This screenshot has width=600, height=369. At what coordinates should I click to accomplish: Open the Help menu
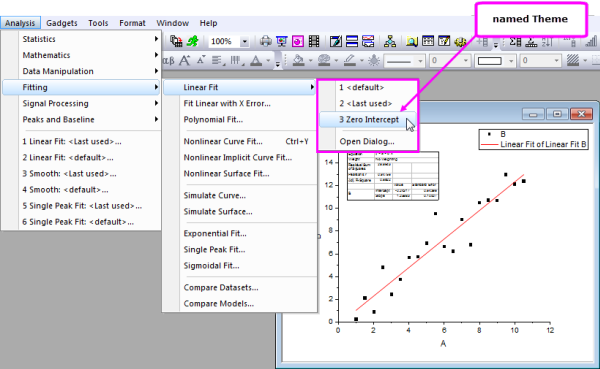click(x=208, y=23)
